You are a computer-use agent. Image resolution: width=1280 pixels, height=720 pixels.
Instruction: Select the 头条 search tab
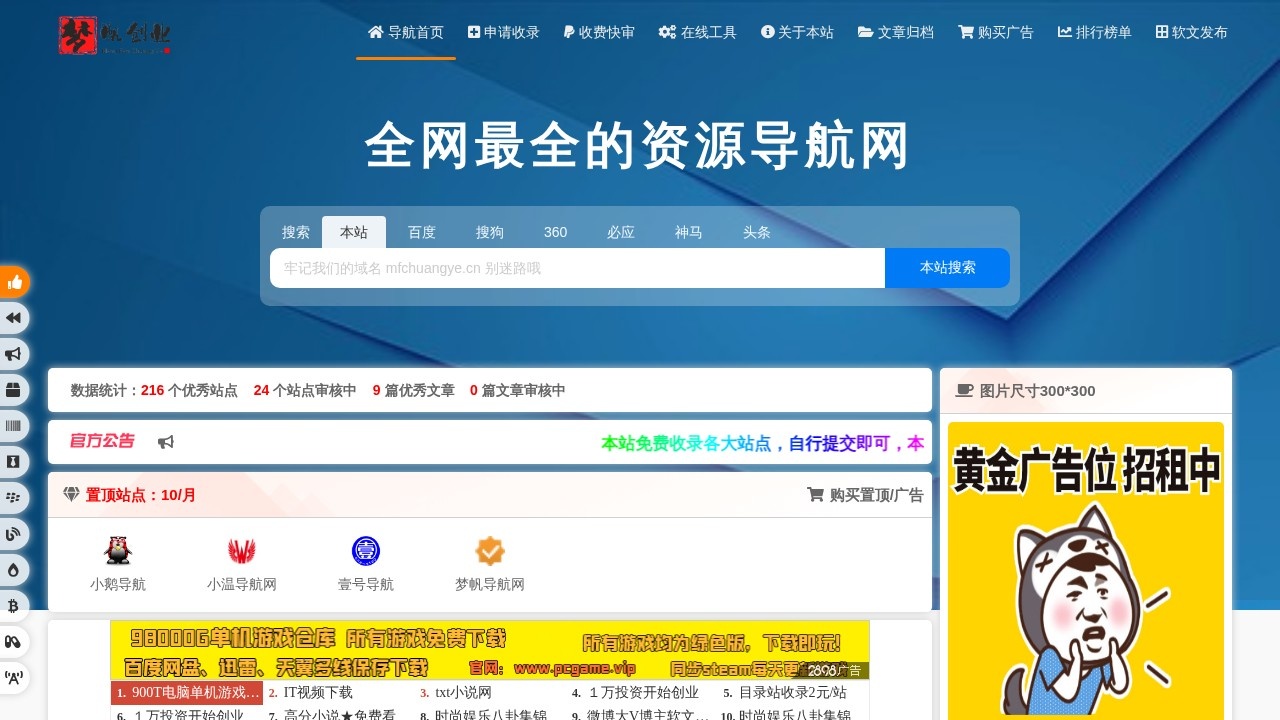(757, 232)
